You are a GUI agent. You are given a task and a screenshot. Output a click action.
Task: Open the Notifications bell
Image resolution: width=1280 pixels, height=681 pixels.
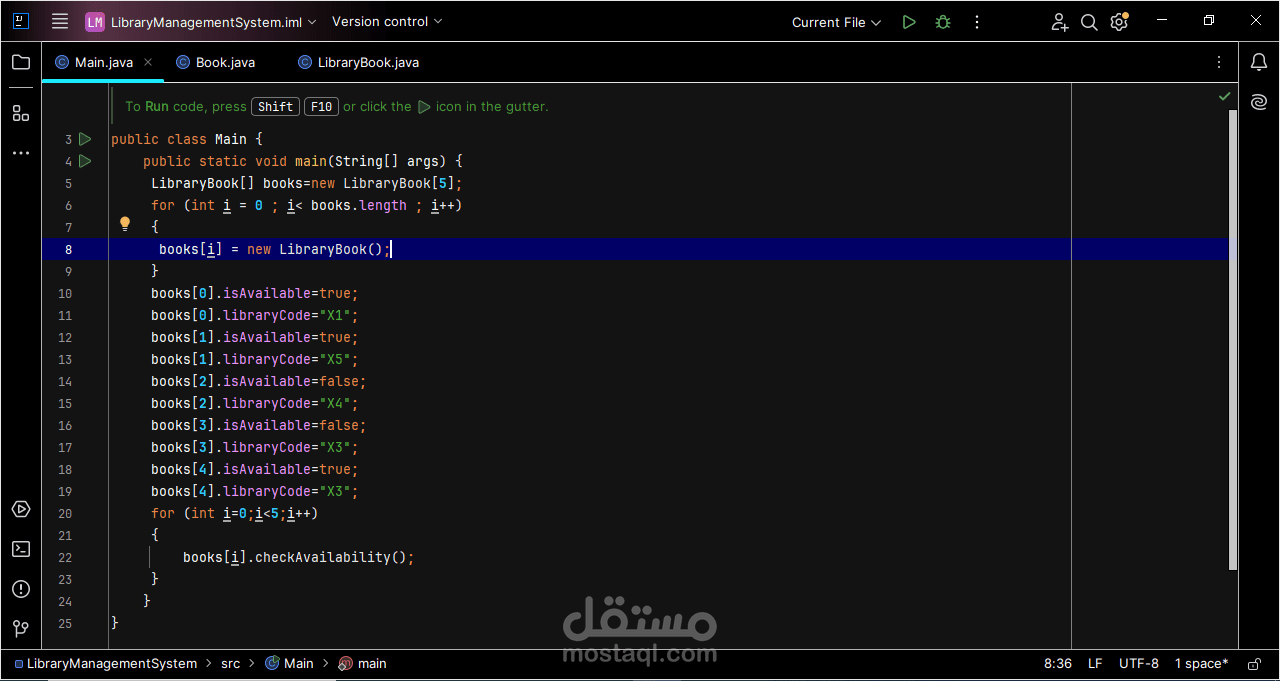point(1259,62)
